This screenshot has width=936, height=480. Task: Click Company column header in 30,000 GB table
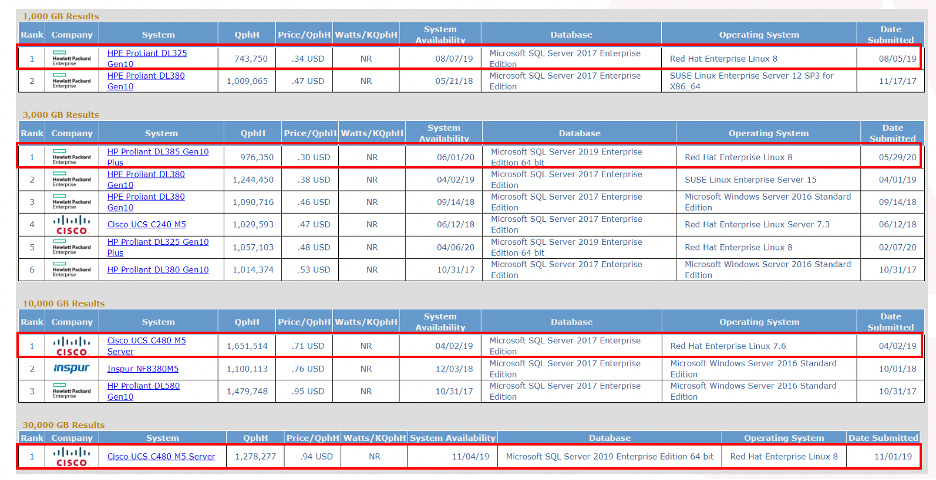(72, 438)
